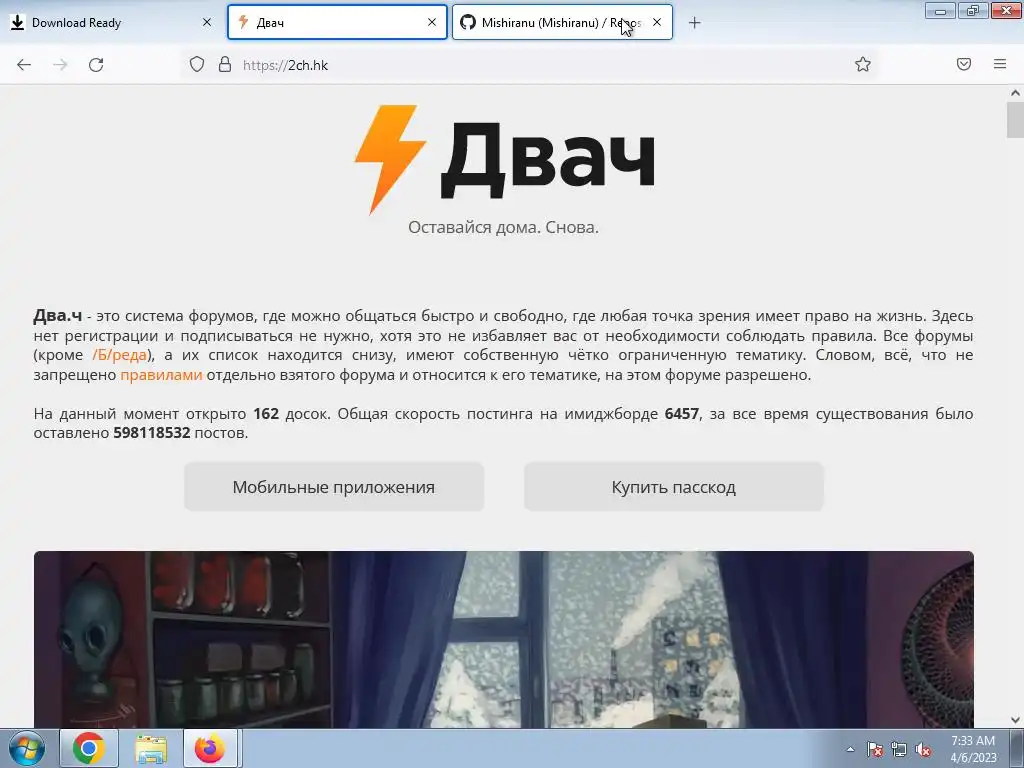Click the Мобильные приложения button
Image resolution: width=1024 pixels, height=768 pixels.
pyautogui.click(x=334, y=487)
